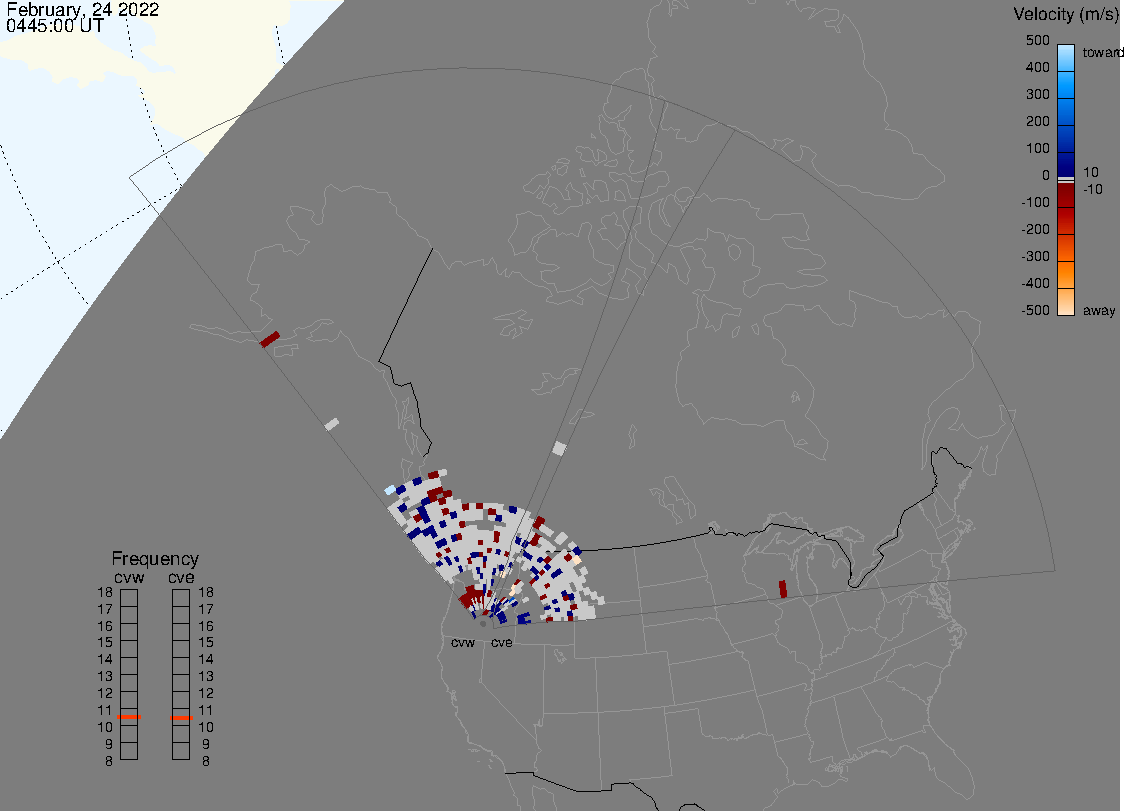The width and height of the screenshot is (1124, 811).
Task: Click the orange marker on cve frequency bar
Action: click(x=181, y=718)
